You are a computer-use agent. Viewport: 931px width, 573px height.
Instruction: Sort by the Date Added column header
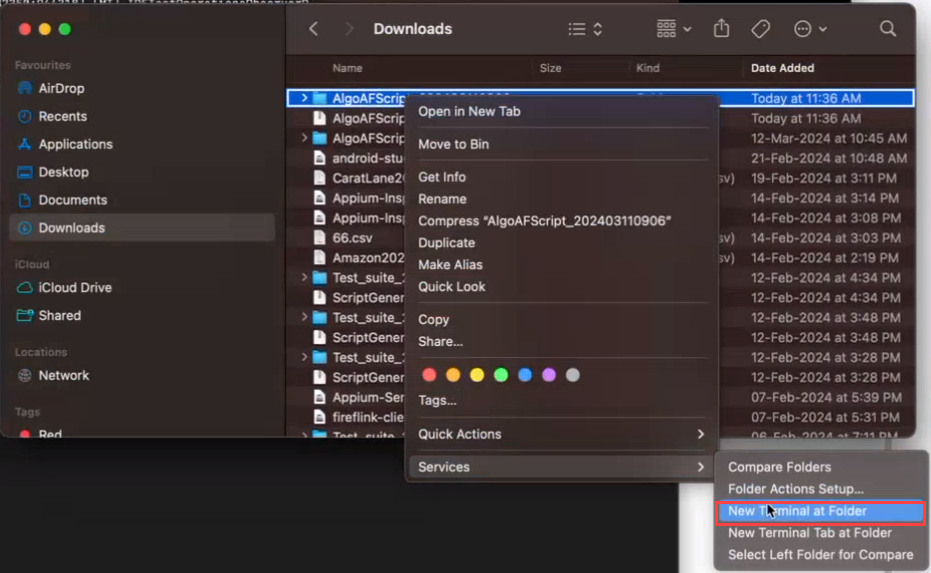[x=783, y=68]
